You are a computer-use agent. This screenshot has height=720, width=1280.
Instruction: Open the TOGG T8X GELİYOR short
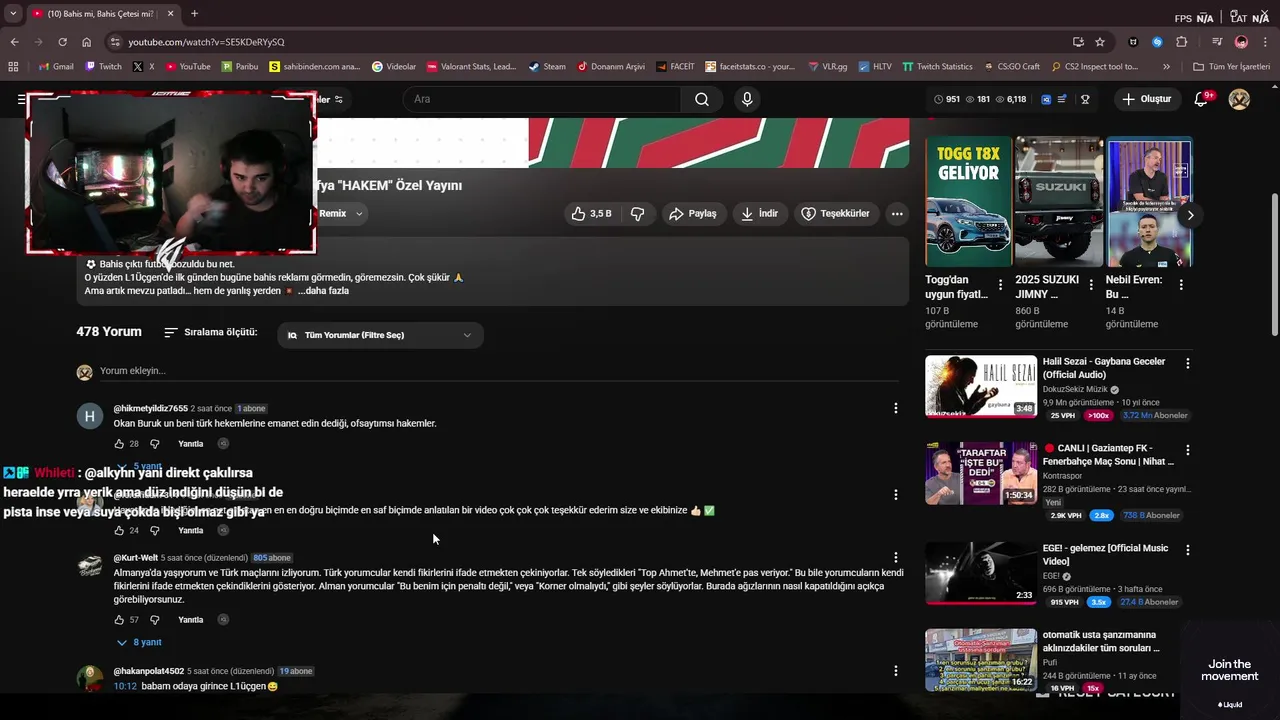tap(968, 202)
